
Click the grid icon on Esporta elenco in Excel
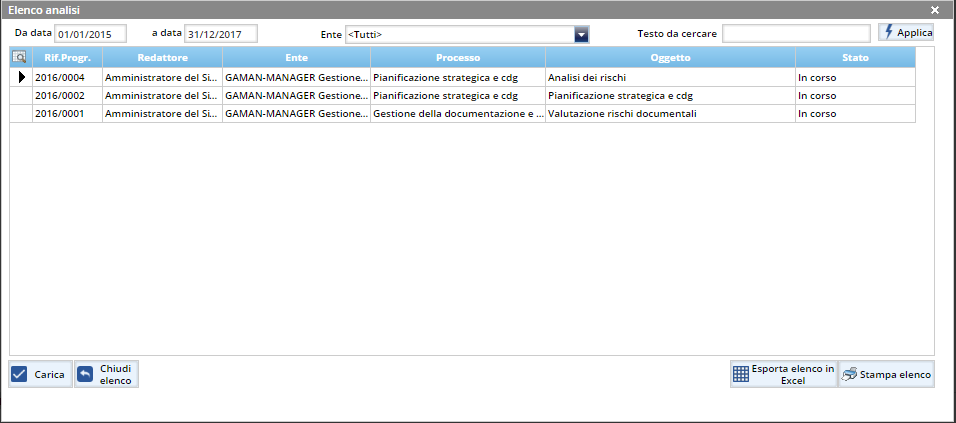(x=741, y=375)
